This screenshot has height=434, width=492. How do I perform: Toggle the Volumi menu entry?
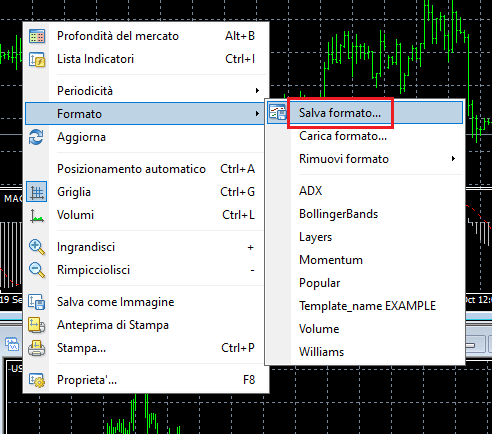tap(146, 215)
